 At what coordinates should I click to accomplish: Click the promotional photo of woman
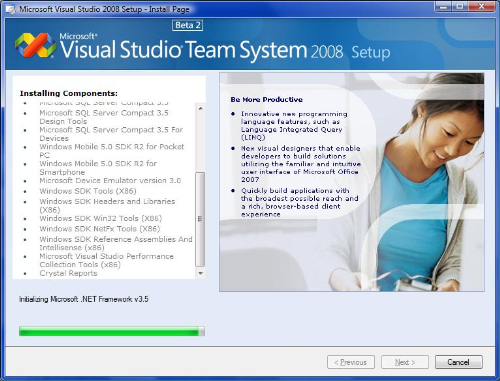pyautogui.click(x=352, y=182)
